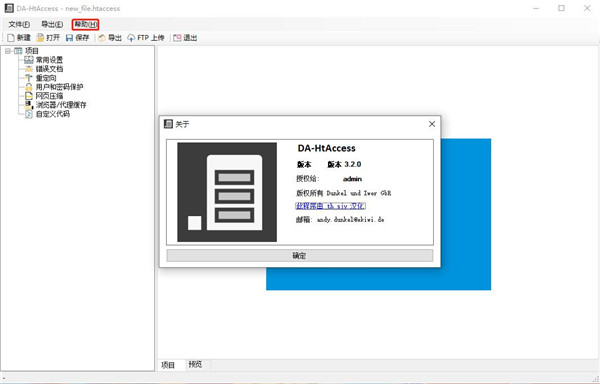Select 常用设置 text in tree
Screen dimensions: 600x384
pyautogui.click(x=49, y=60)
